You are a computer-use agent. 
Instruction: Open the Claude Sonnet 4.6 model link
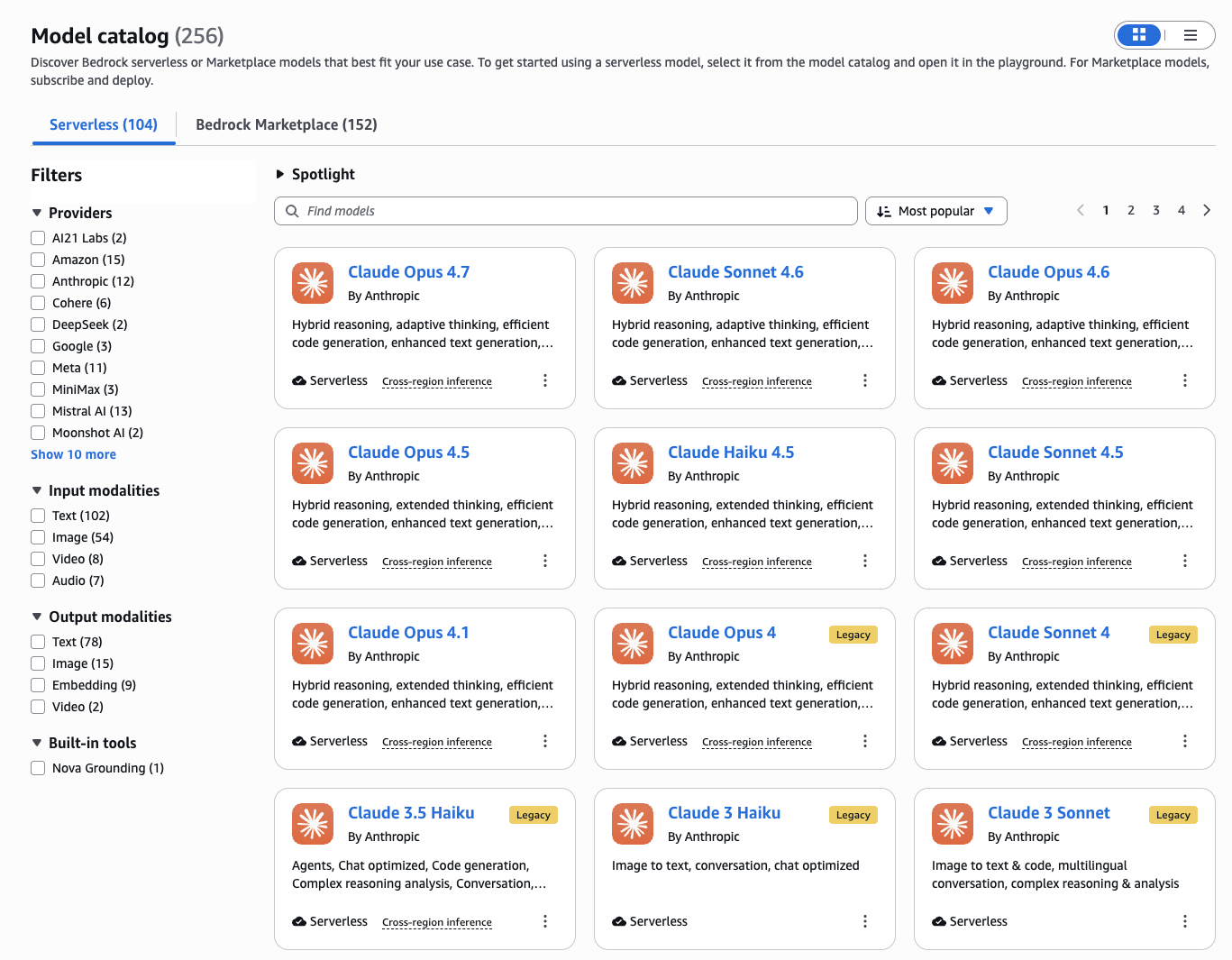click(x=735, y=272)
